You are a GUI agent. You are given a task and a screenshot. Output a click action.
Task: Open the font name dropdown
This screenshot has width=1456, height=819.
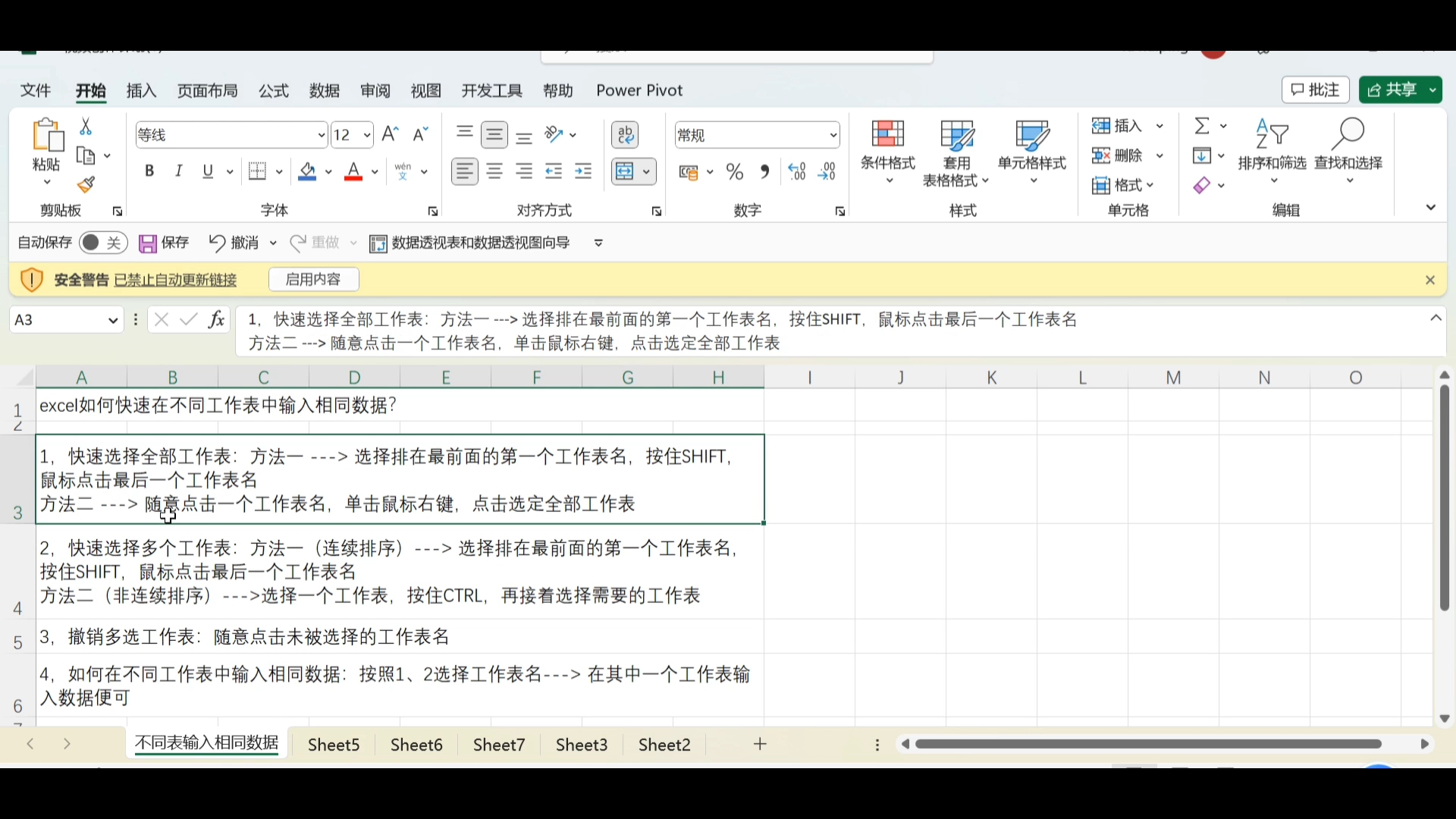[321, 136]
